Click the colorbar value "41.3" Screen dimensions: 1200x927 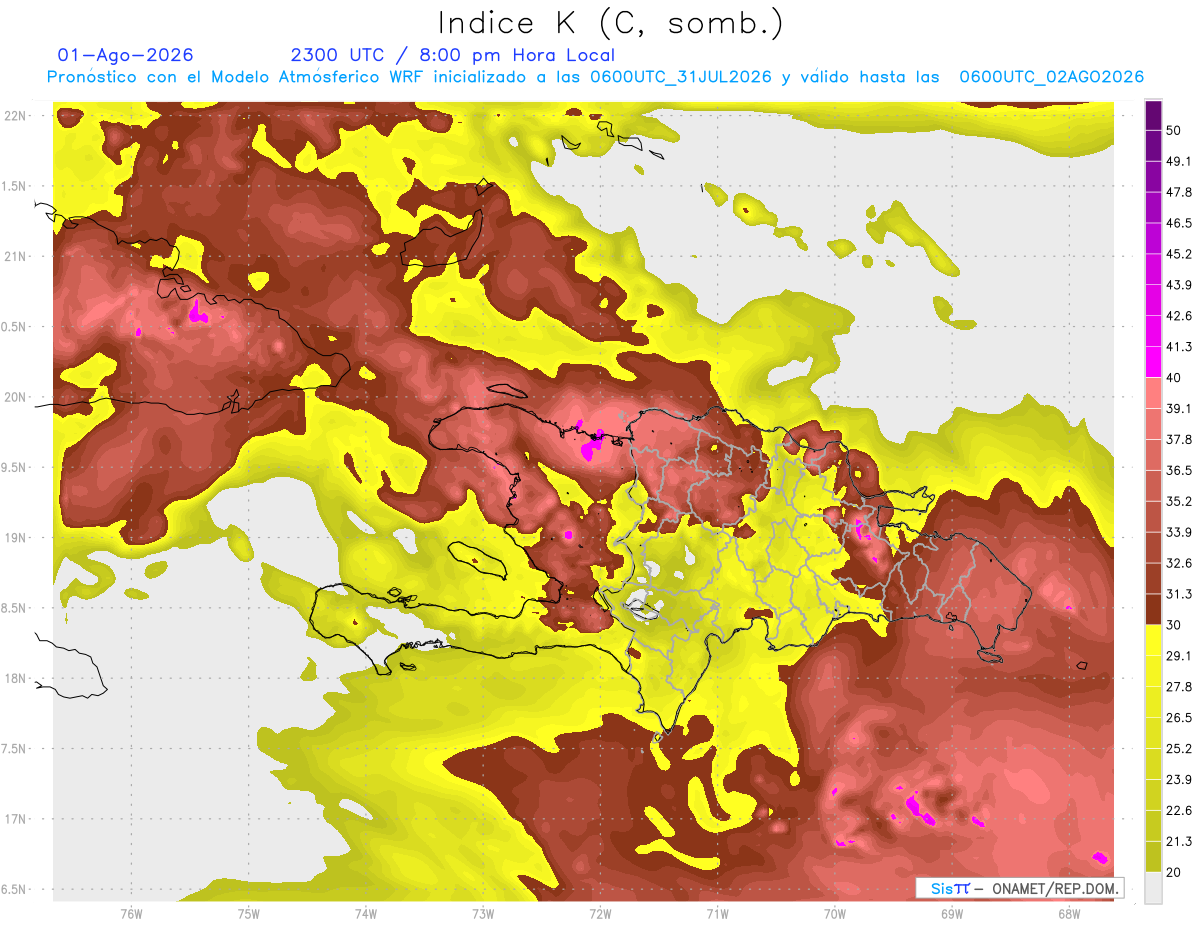point(1178,347)
